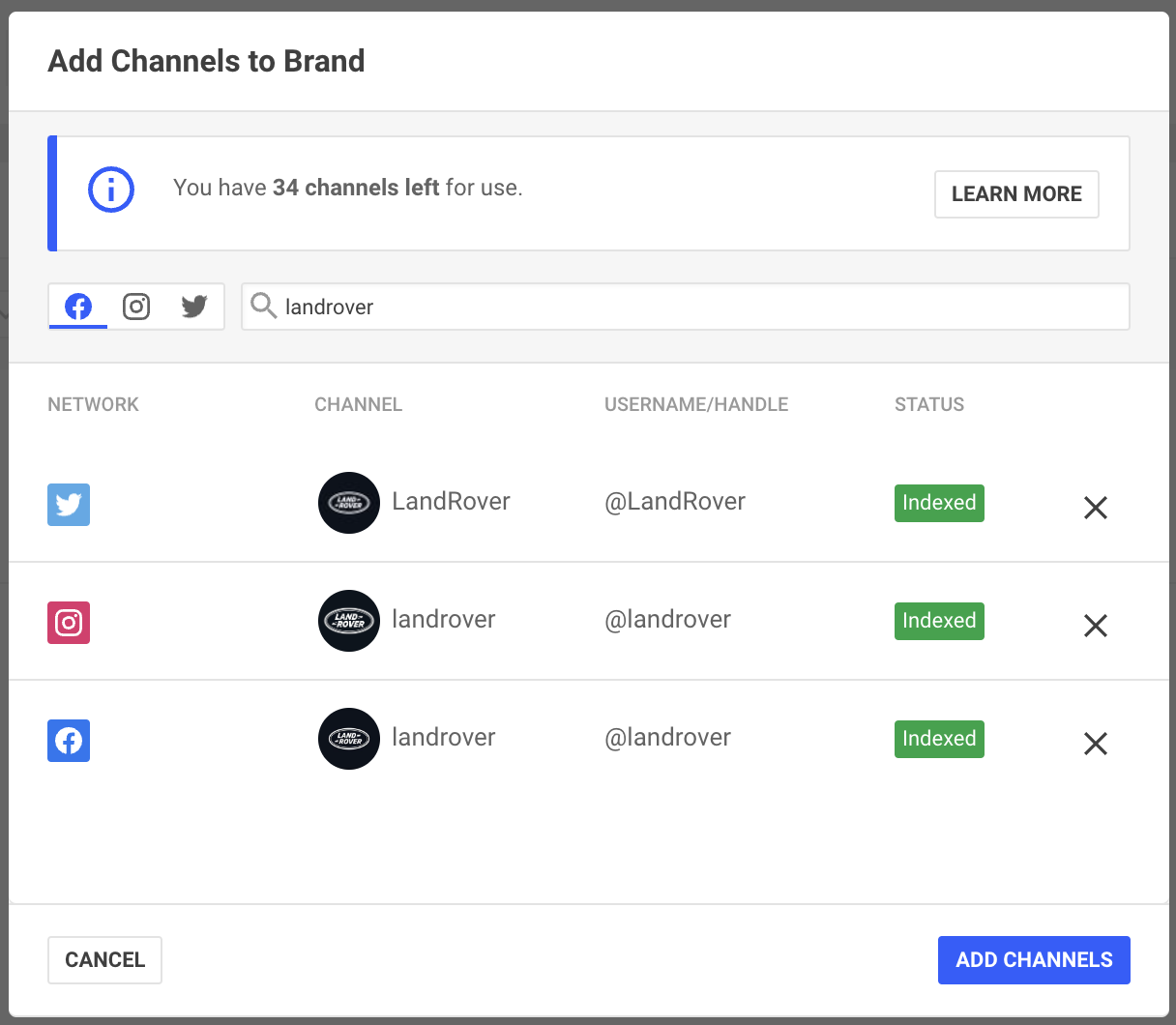Remove the Facebook landrover channel
1176x1025 pixels.
(x=1096, y=744)
